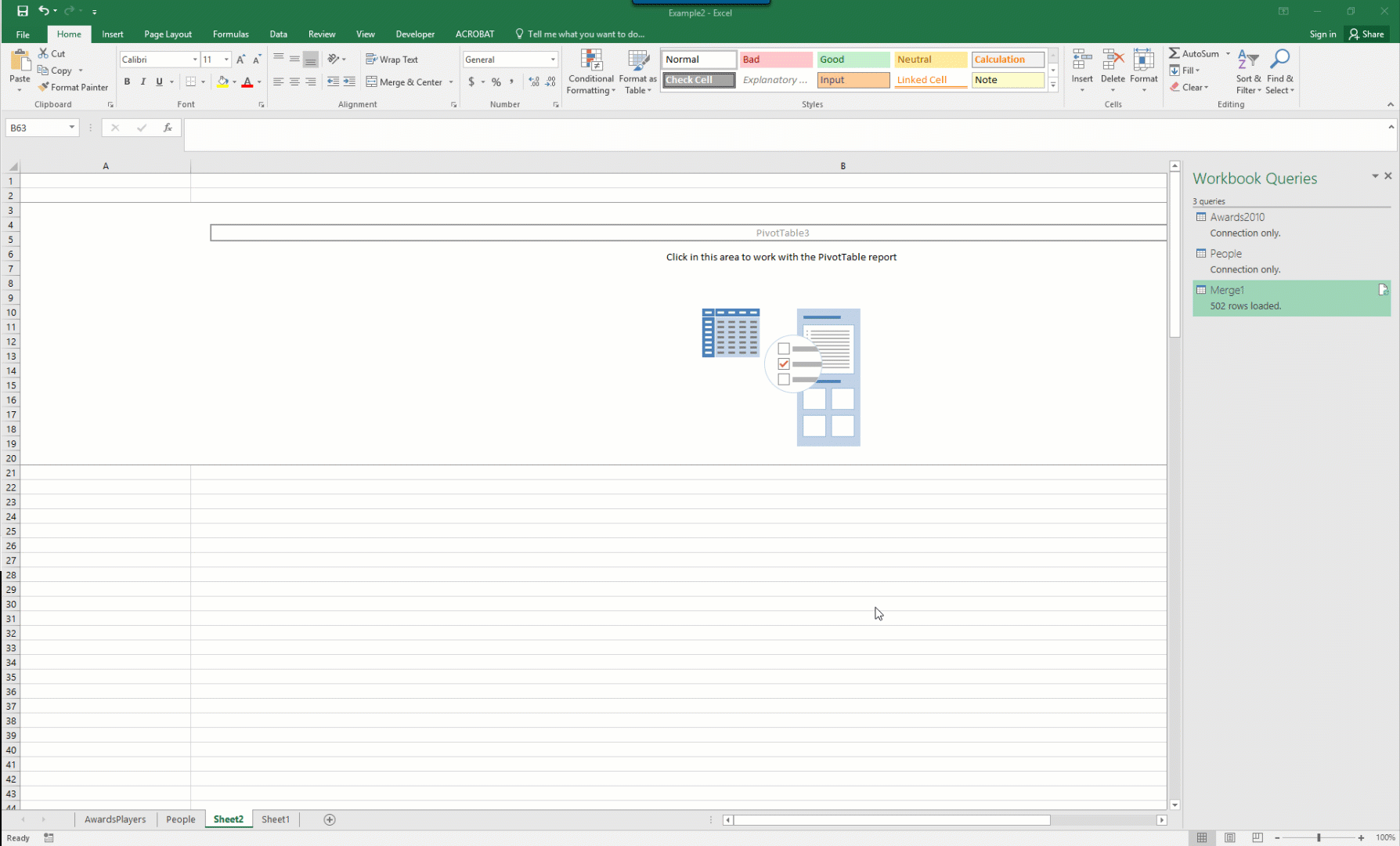The height and width of the screenshot is (846, 1400).
Task: Apply the comma style format
Action: (x=512, y=81)
